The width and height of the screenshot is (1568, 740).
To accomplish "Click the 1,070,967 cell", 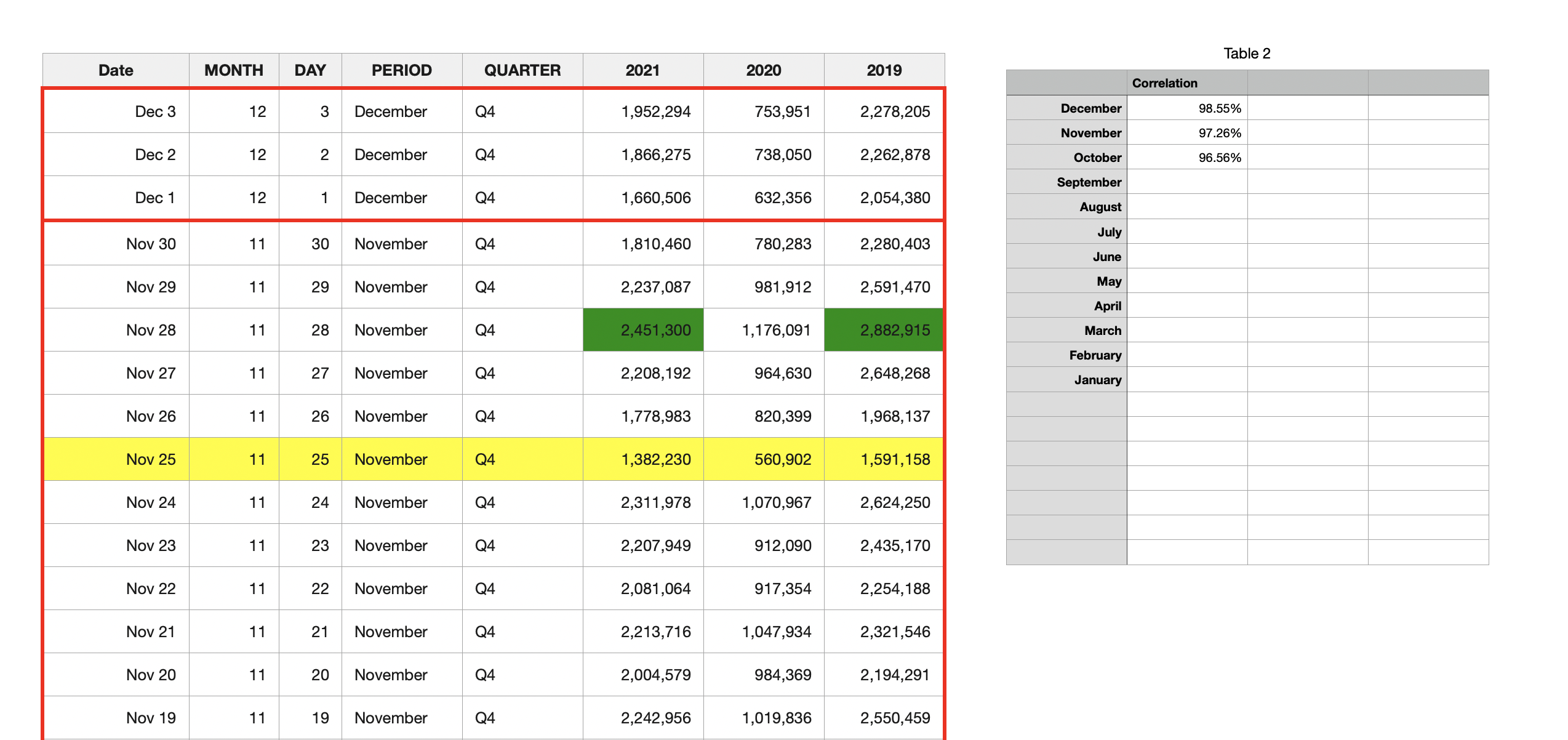I will click(x=764, y=502).
